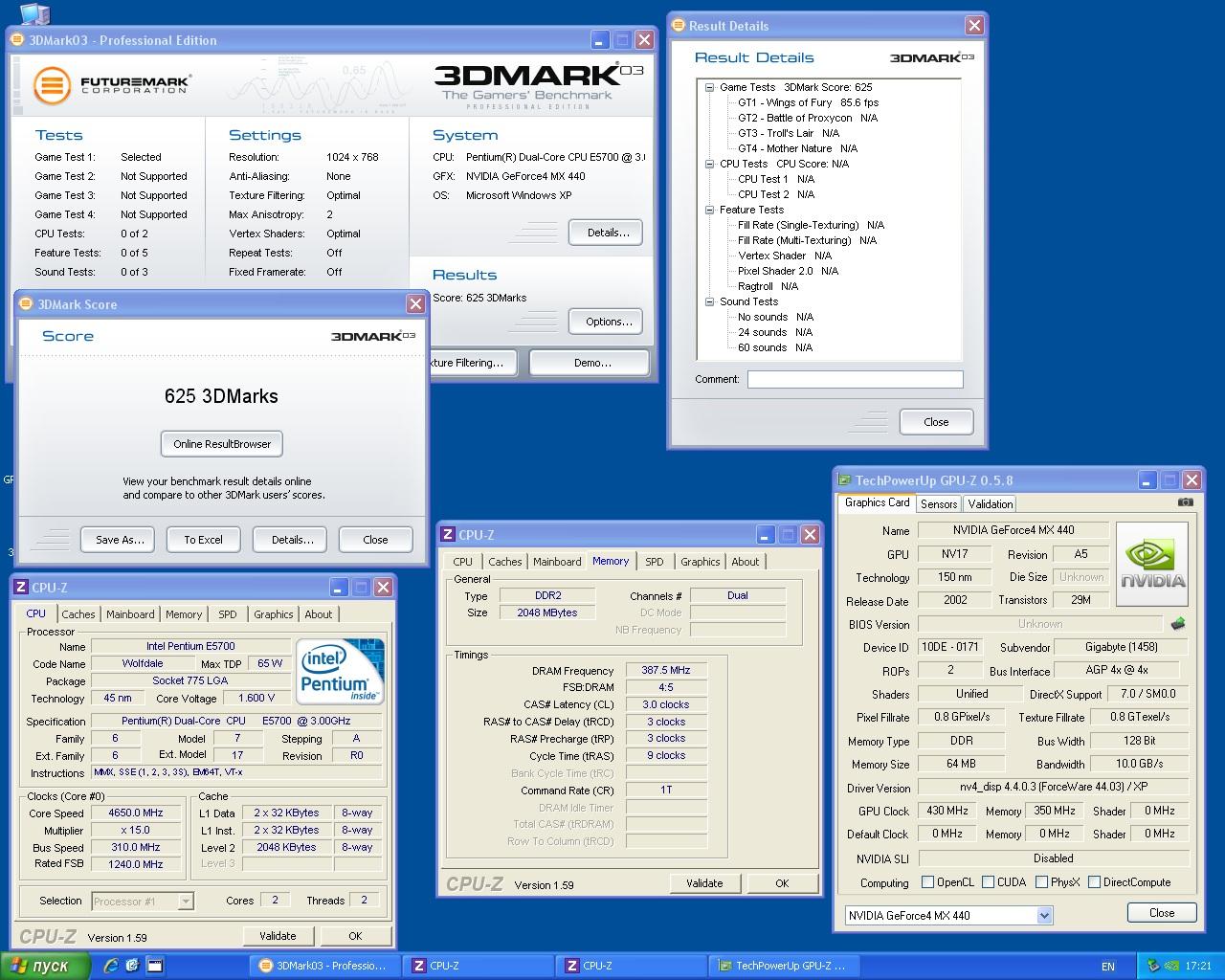Open Graphics tab in CPU-Z Memory window

[x=701, y=562]
